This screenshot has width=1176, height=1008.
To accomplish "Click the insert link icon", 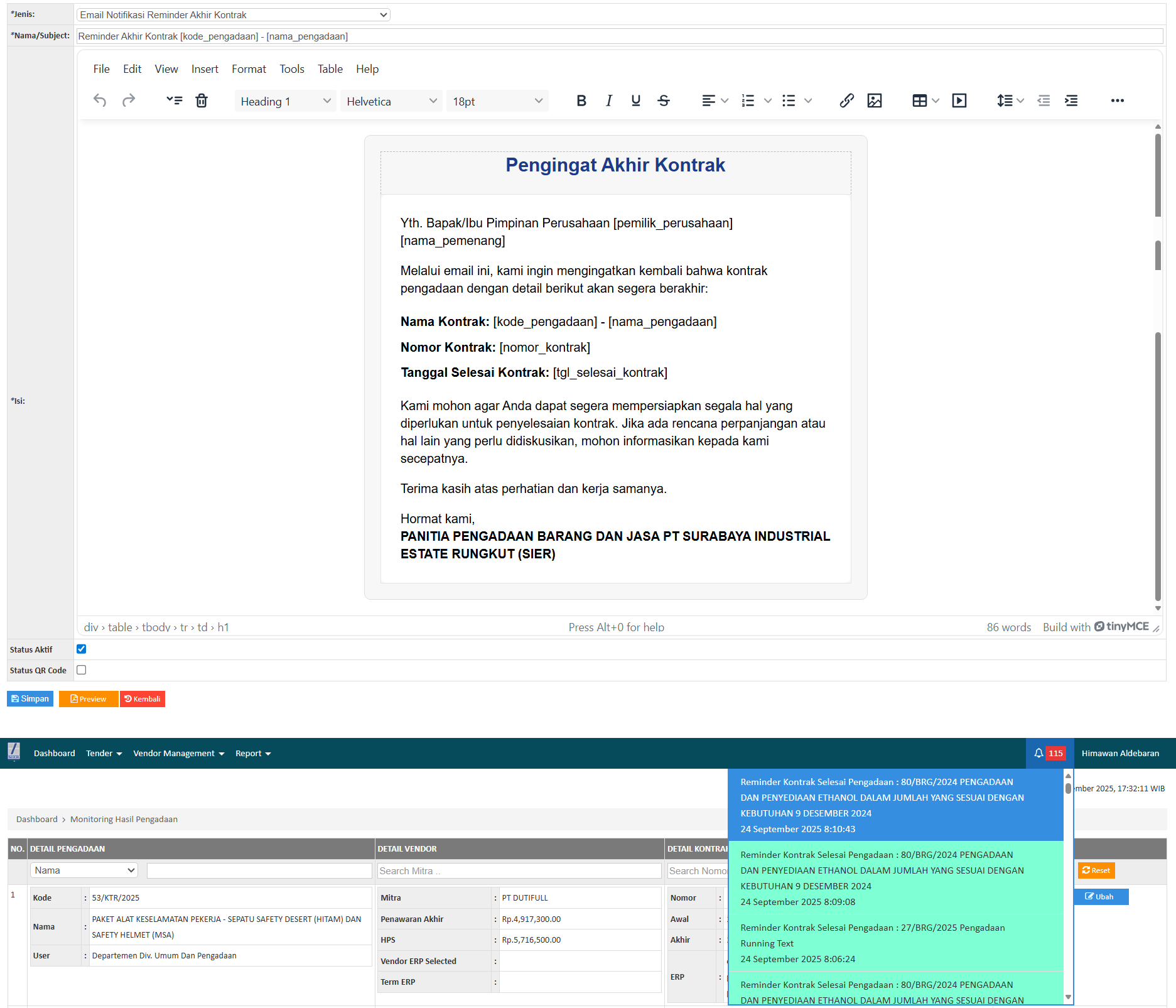I will (846, 100).
